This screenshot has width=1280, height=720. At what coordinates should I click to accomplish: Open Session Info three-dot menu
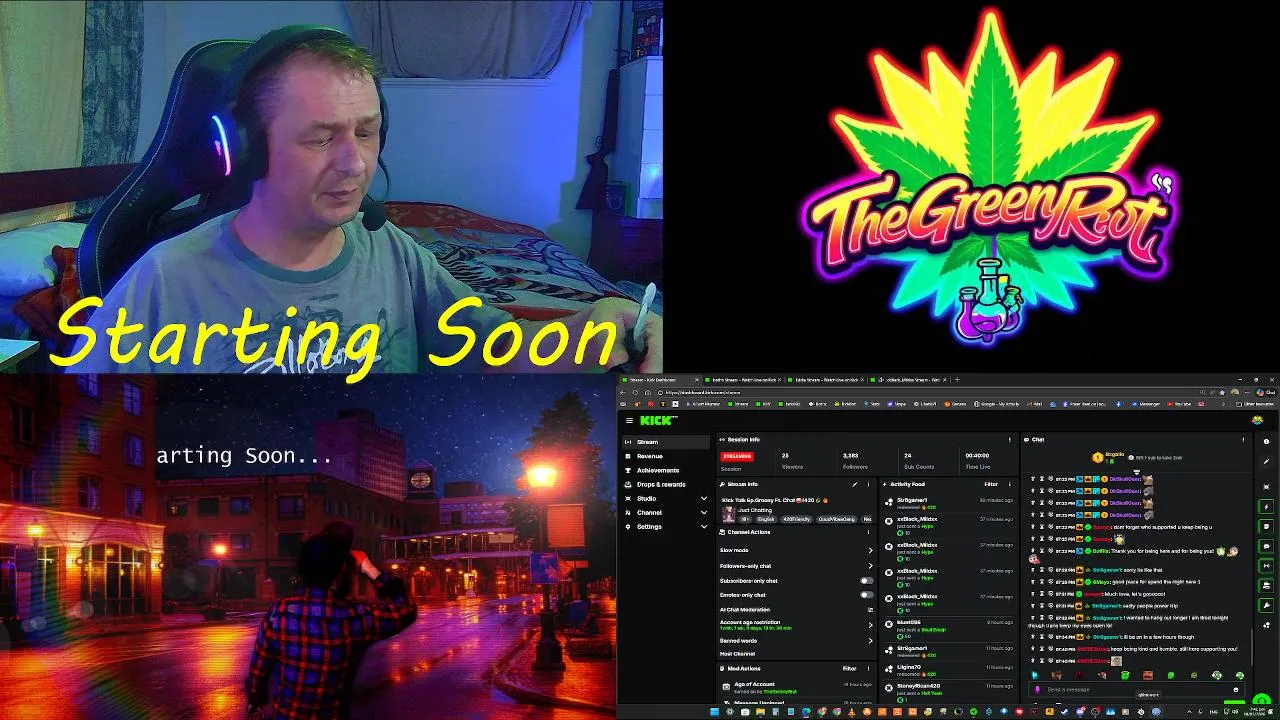1010,440
